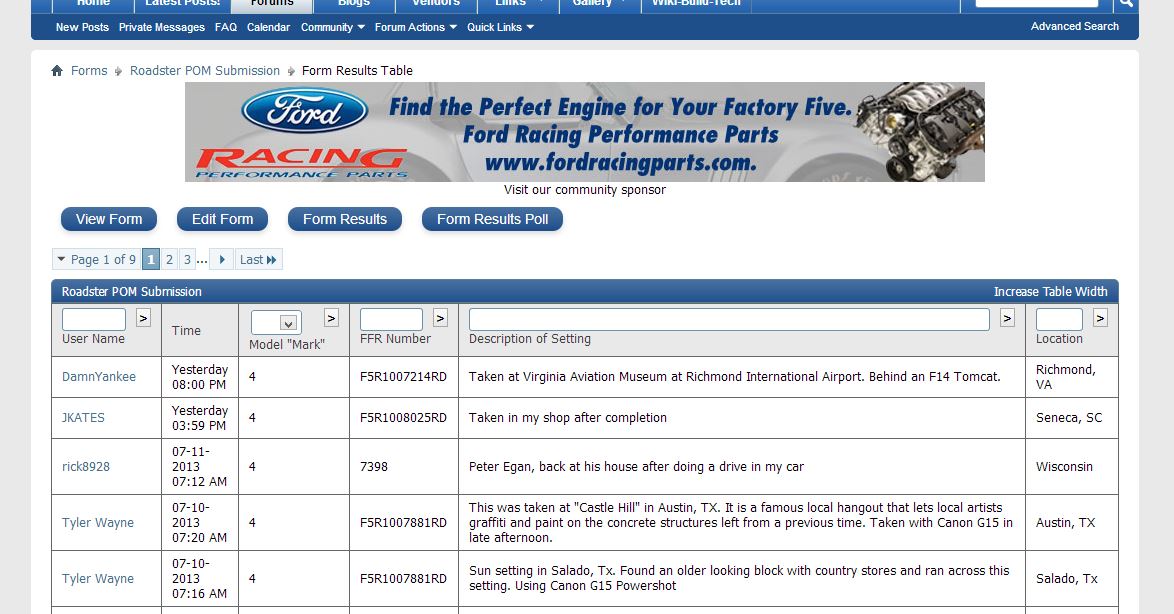Select 'Yesterday 08:00 PM' time cell
Image resolution: width=1174 pixels, height=614 pixels.
(200, 377)
